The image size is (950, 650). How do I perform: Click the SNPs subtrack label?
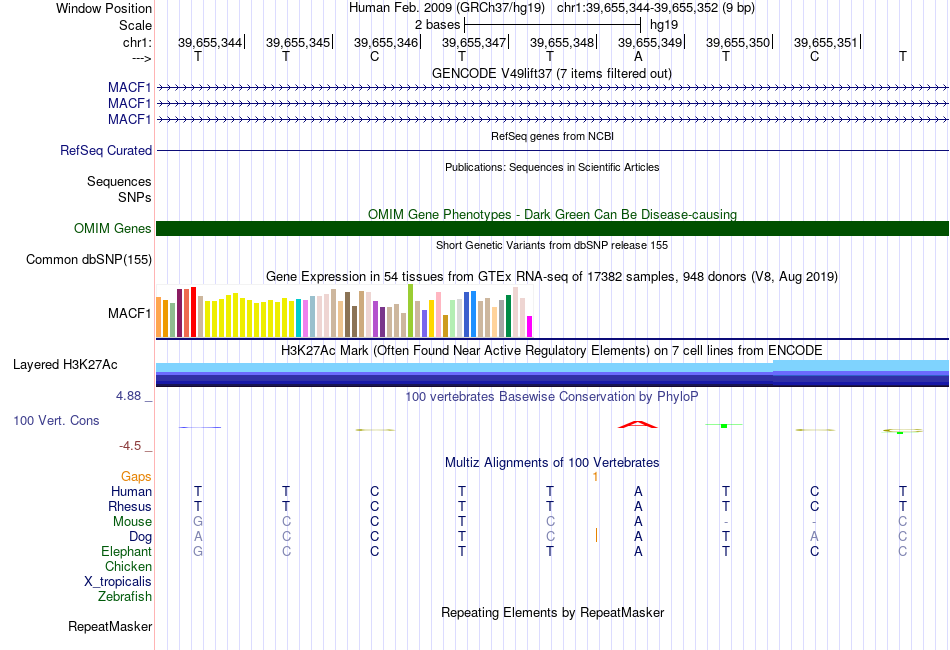coord(135,197)
